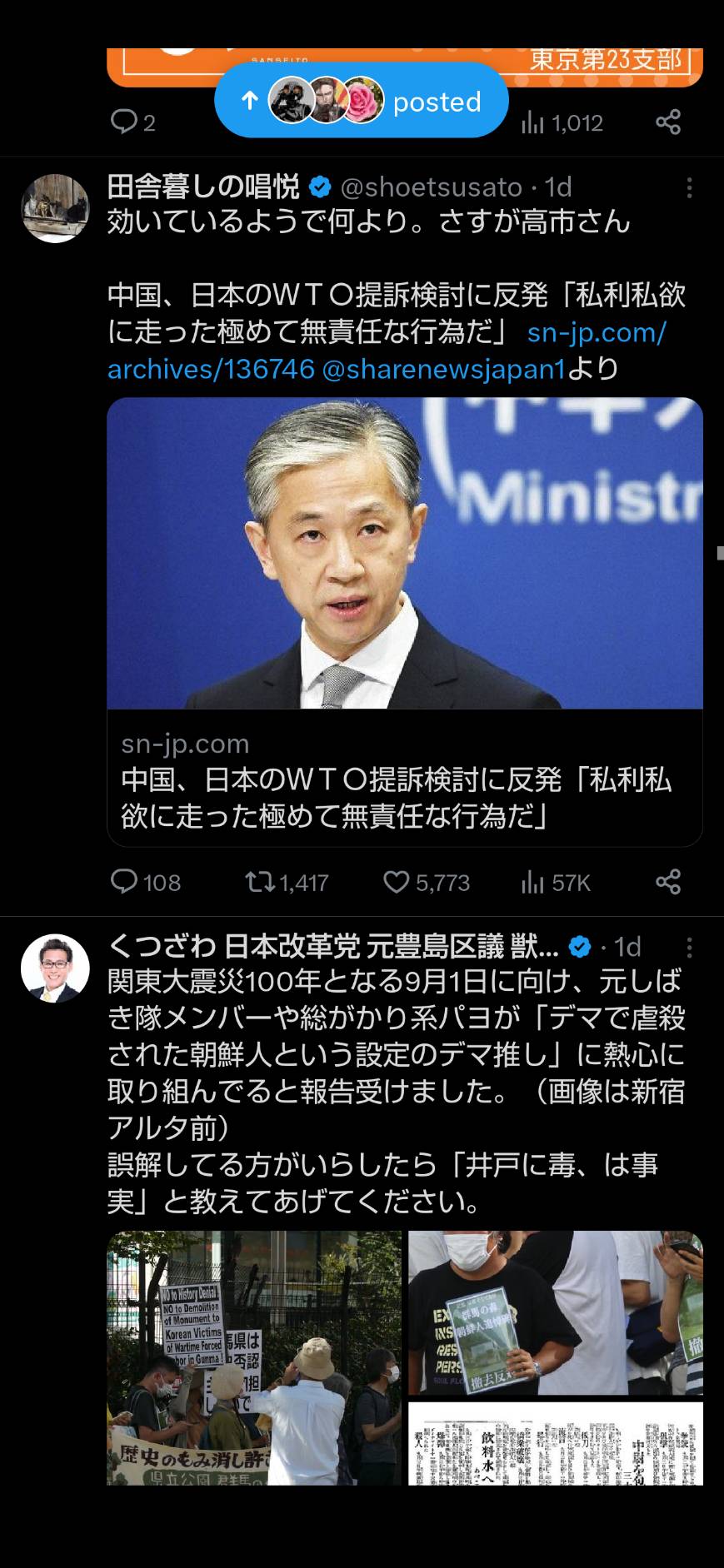Open the くつざわ profile avatar
The image size is (724, 1568).
click(x=55, y=968)
